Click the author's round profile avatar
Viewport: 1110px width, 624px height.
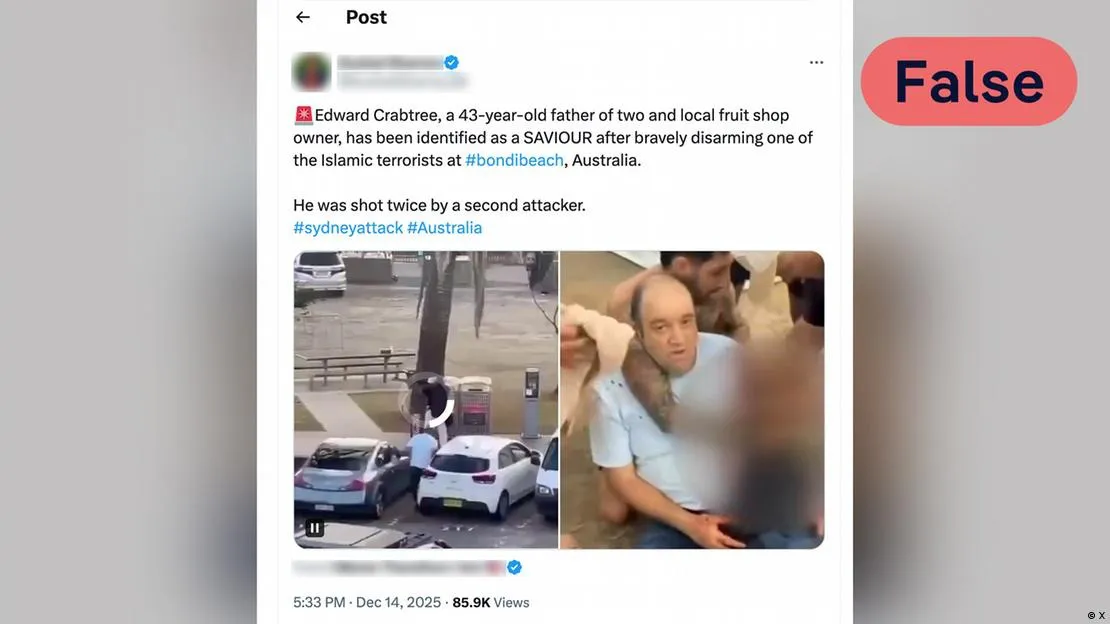pos(311,72)
